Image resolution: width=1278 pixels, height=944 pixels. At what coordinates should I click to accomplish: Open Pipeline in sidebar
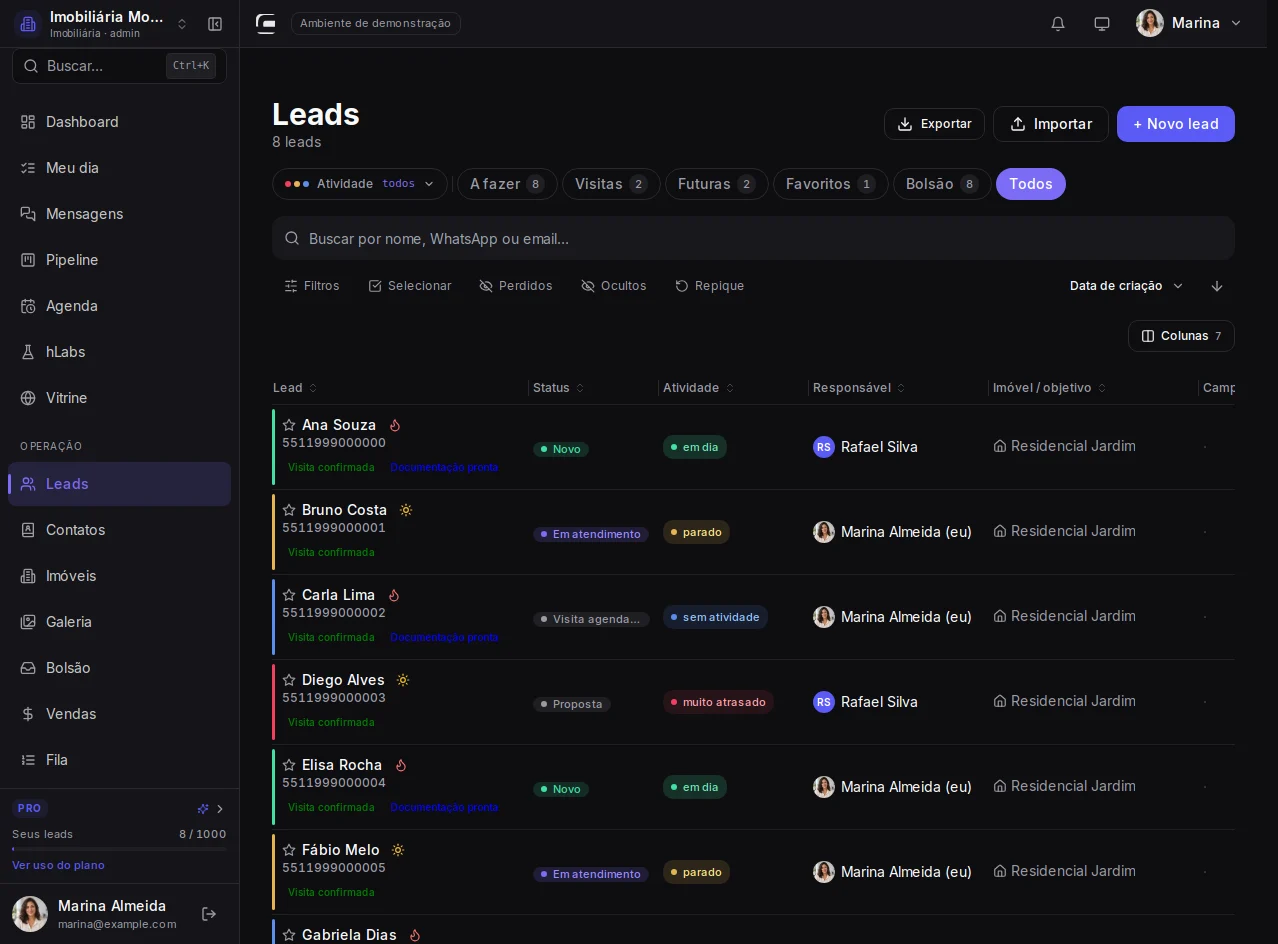point(119,260)
